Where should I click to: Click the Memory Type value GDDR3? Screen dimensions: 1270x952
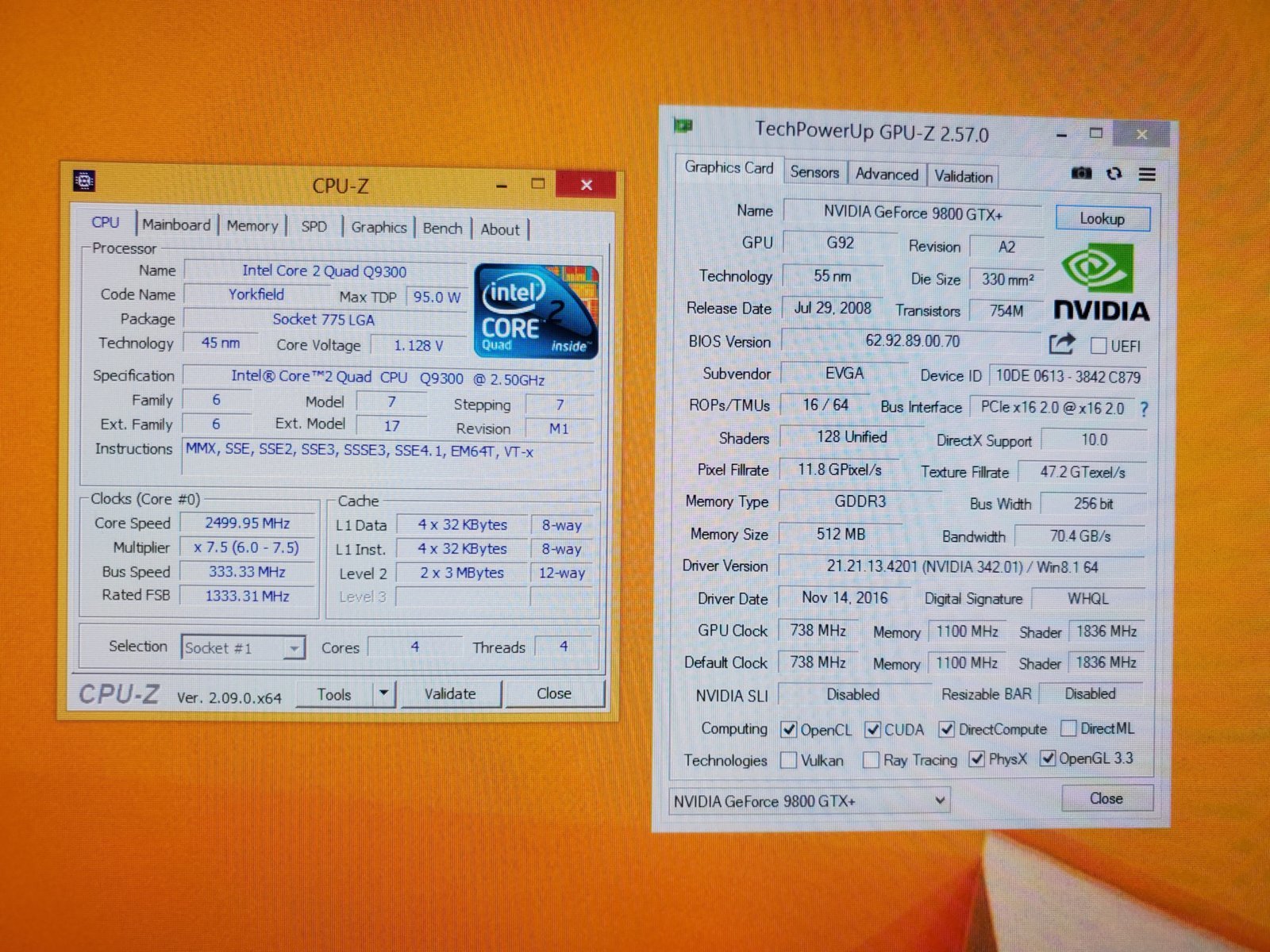click(x=860, y=501)
